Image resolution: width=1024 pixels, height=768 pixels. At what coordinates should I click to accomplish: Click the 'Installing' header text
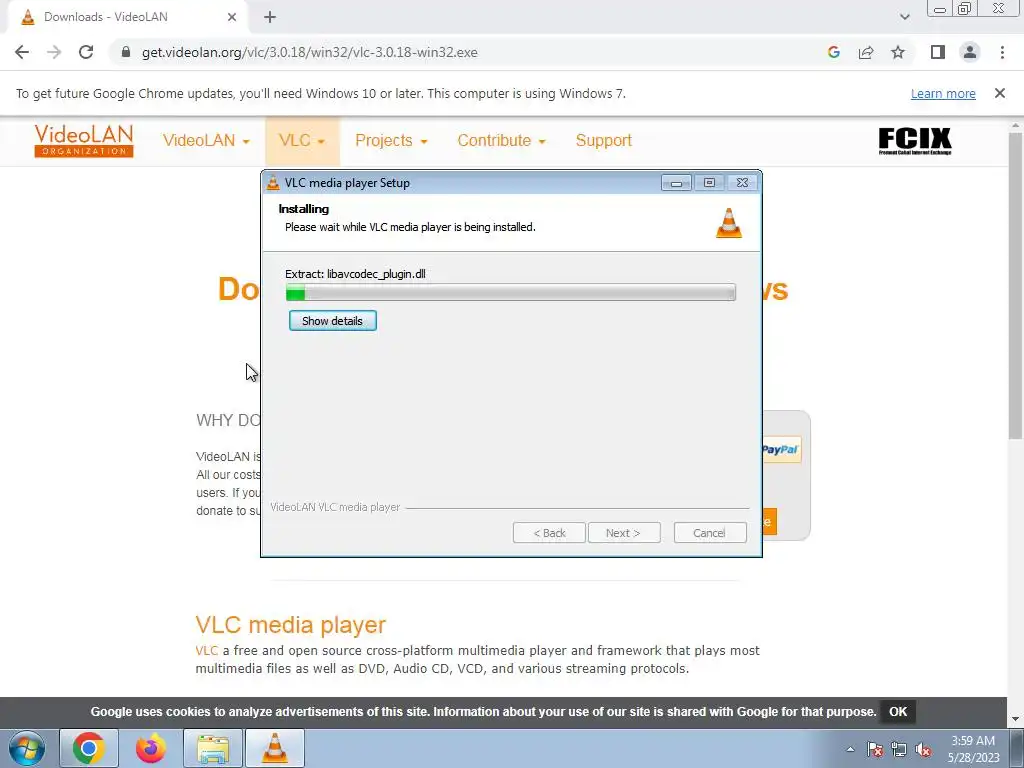[x=304, y=209]
